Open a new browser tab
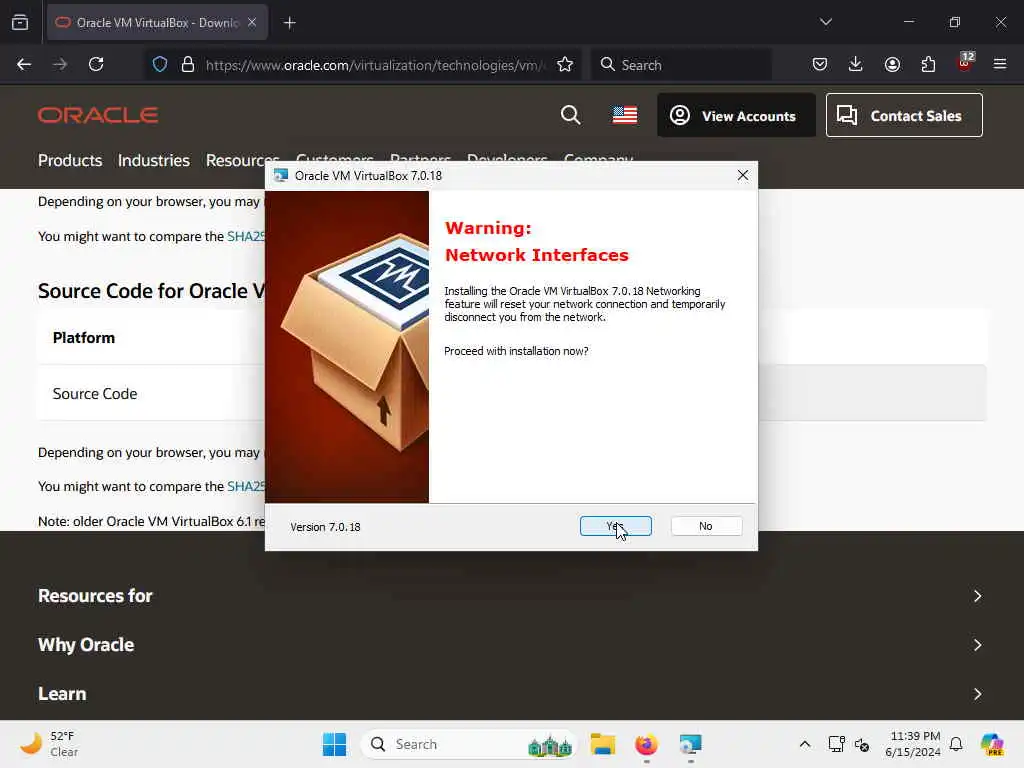This screenshot has width=1024, height=768. click(289, 23)
